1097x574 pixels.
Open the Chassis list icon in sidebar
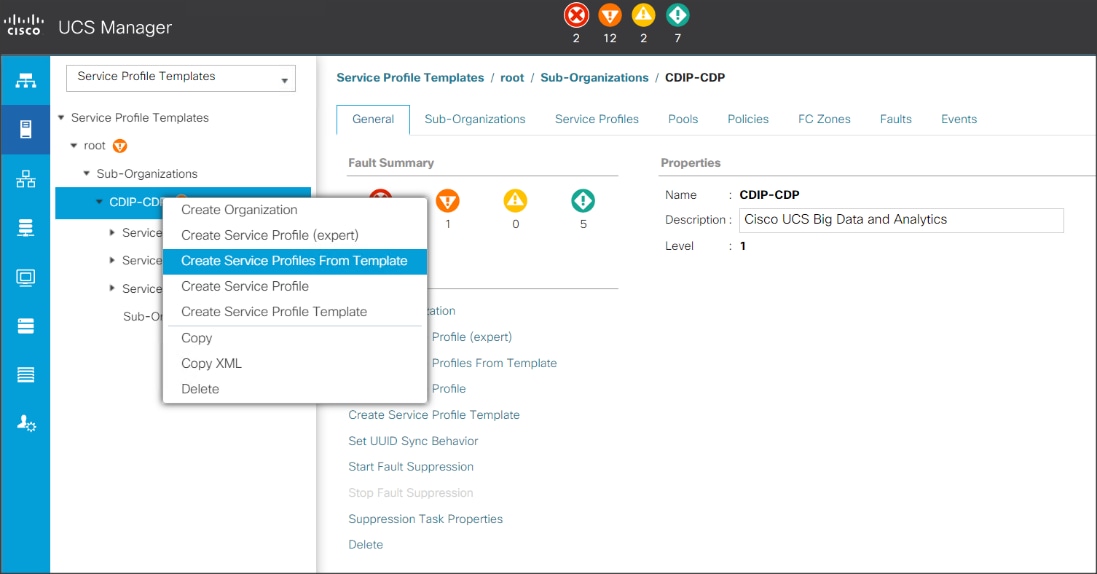(x=25, y=374)
